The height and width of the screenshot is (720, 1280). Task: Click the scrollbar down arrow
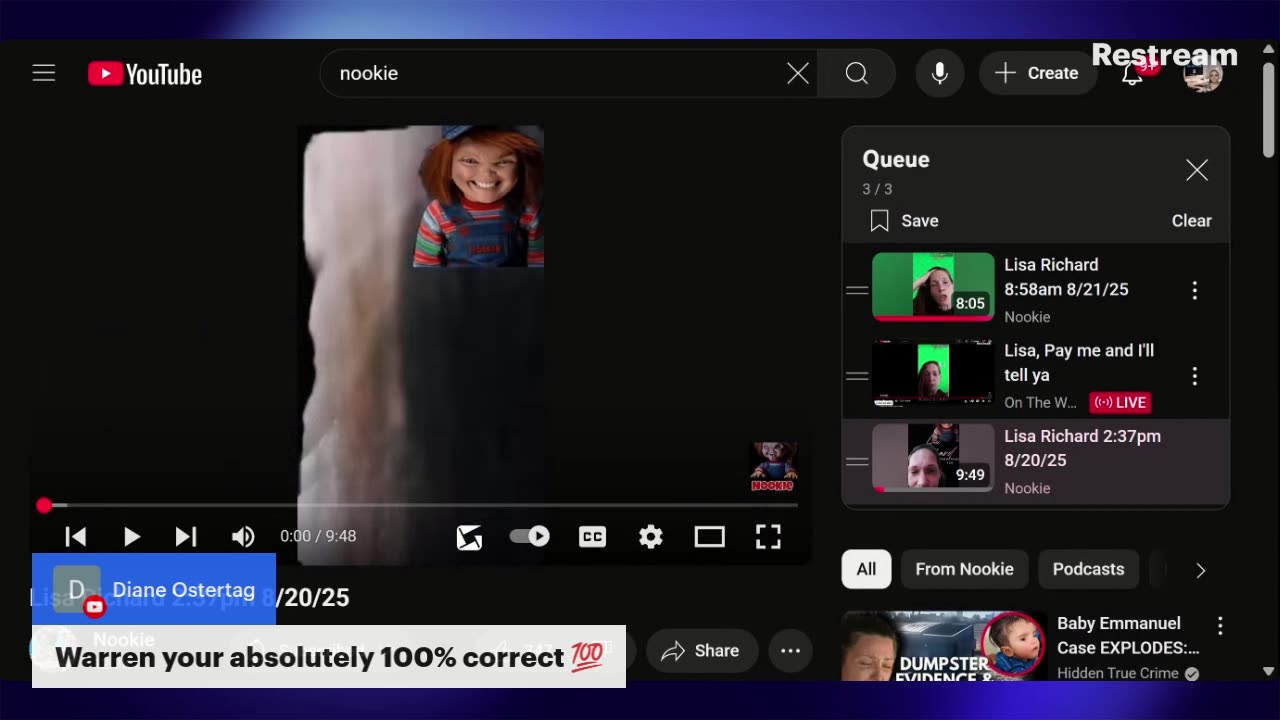coord(1269,671)
